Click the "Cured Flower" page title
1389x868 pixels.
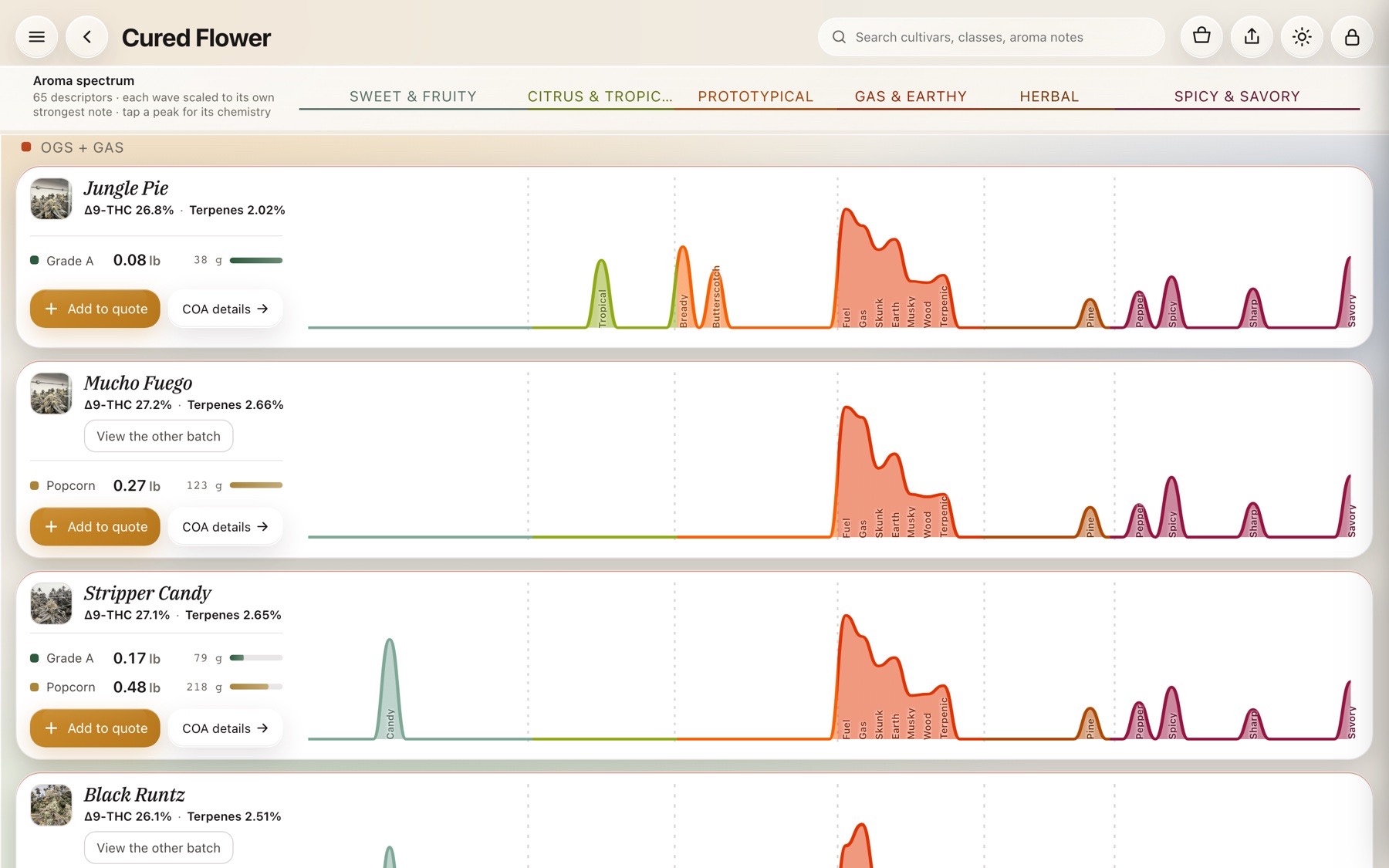coord(196,37)
